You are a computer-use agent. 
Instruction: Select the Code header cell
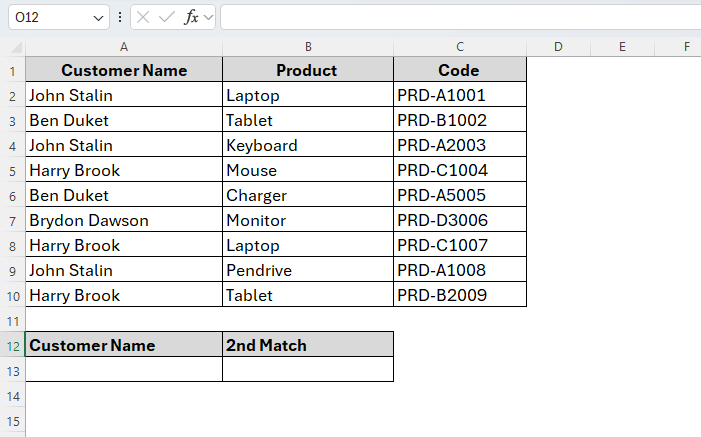pyautogui.click(x=459, y=71)
